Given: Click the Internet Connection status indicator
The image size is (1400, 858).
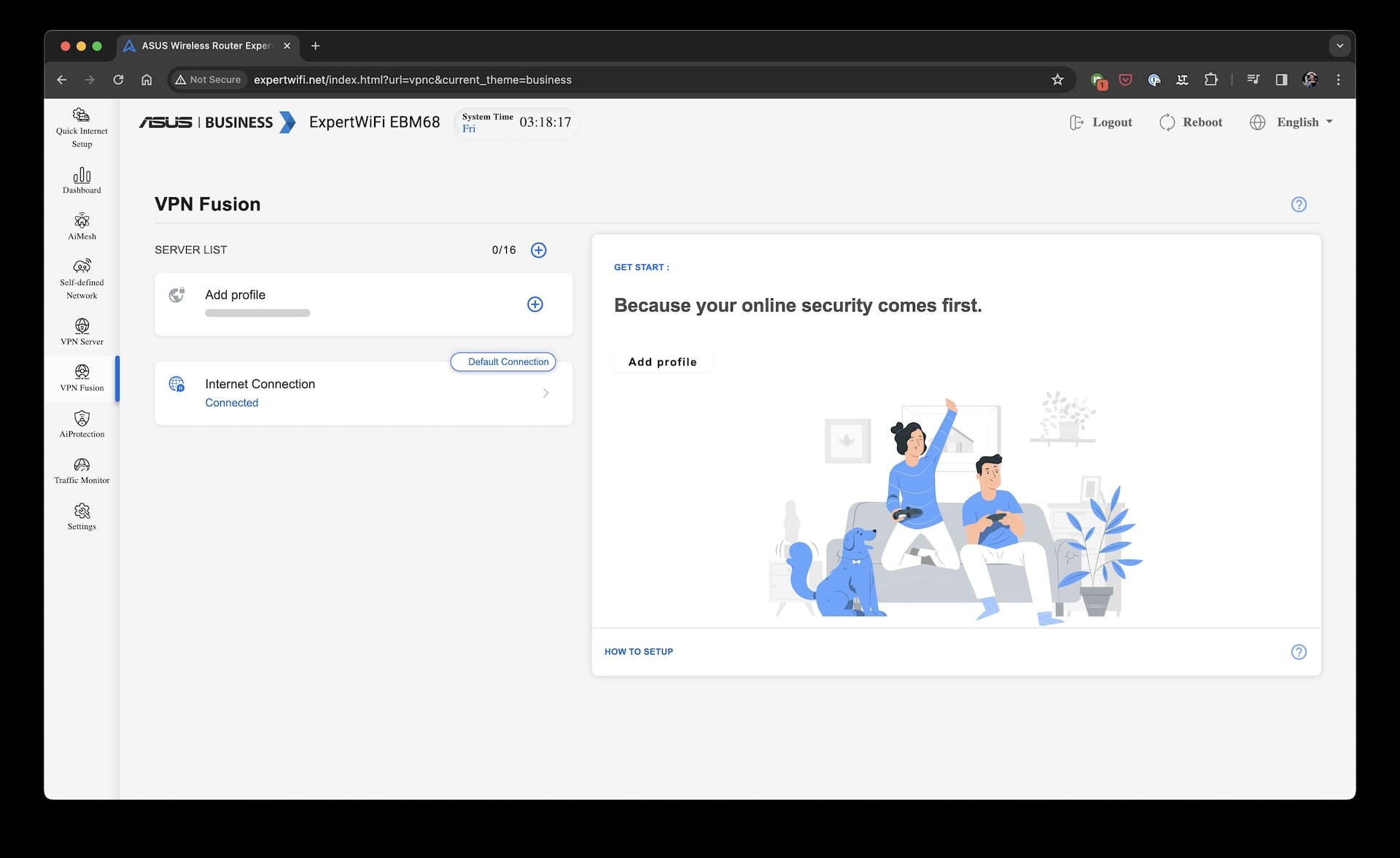Looking at the screenshot, I should [231, 402].
